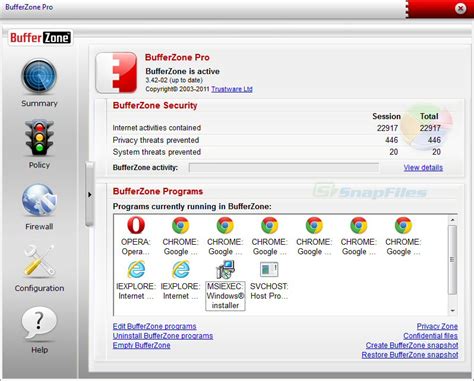Open the Trustware Ltd link
The image size is (474, 381).
click(x=232, y=89)
